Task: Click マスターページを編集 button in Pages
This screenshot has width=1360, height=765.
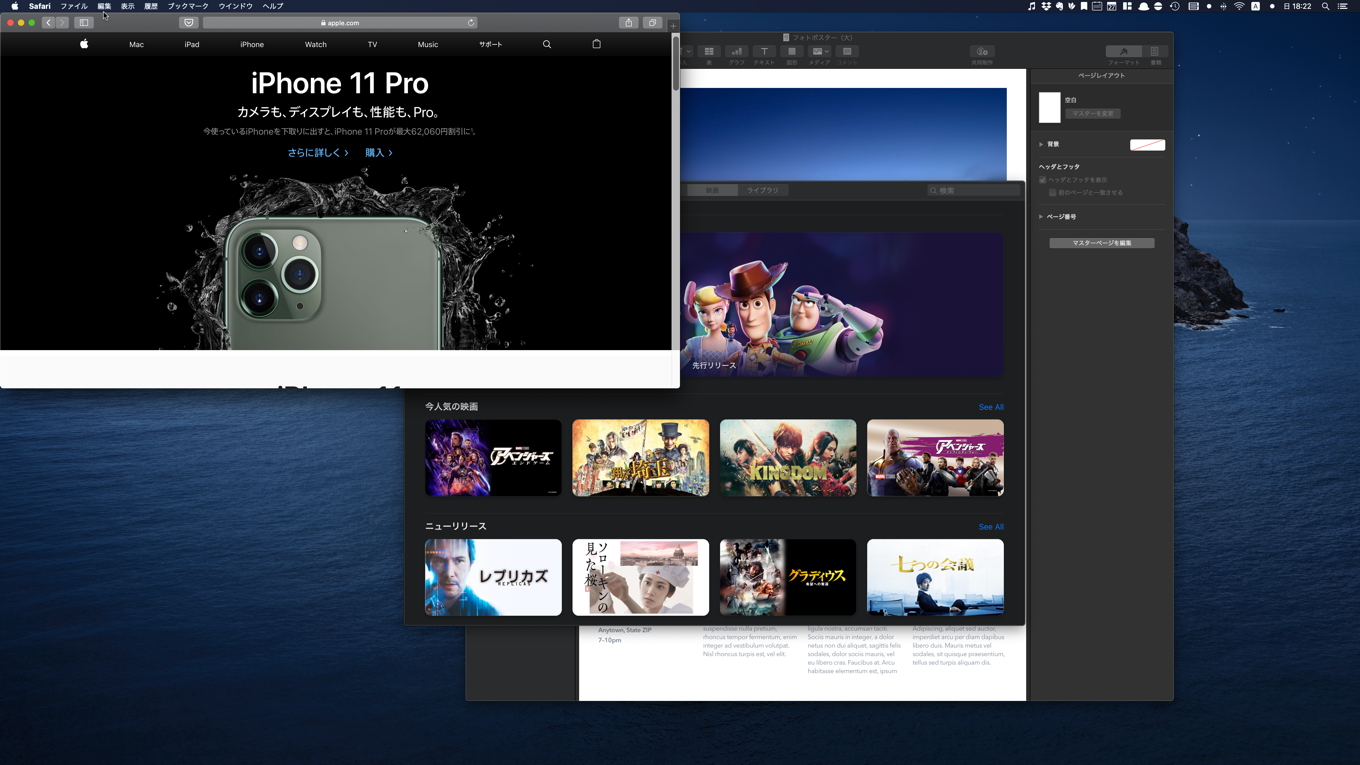Action: (x=1101, y=243)
